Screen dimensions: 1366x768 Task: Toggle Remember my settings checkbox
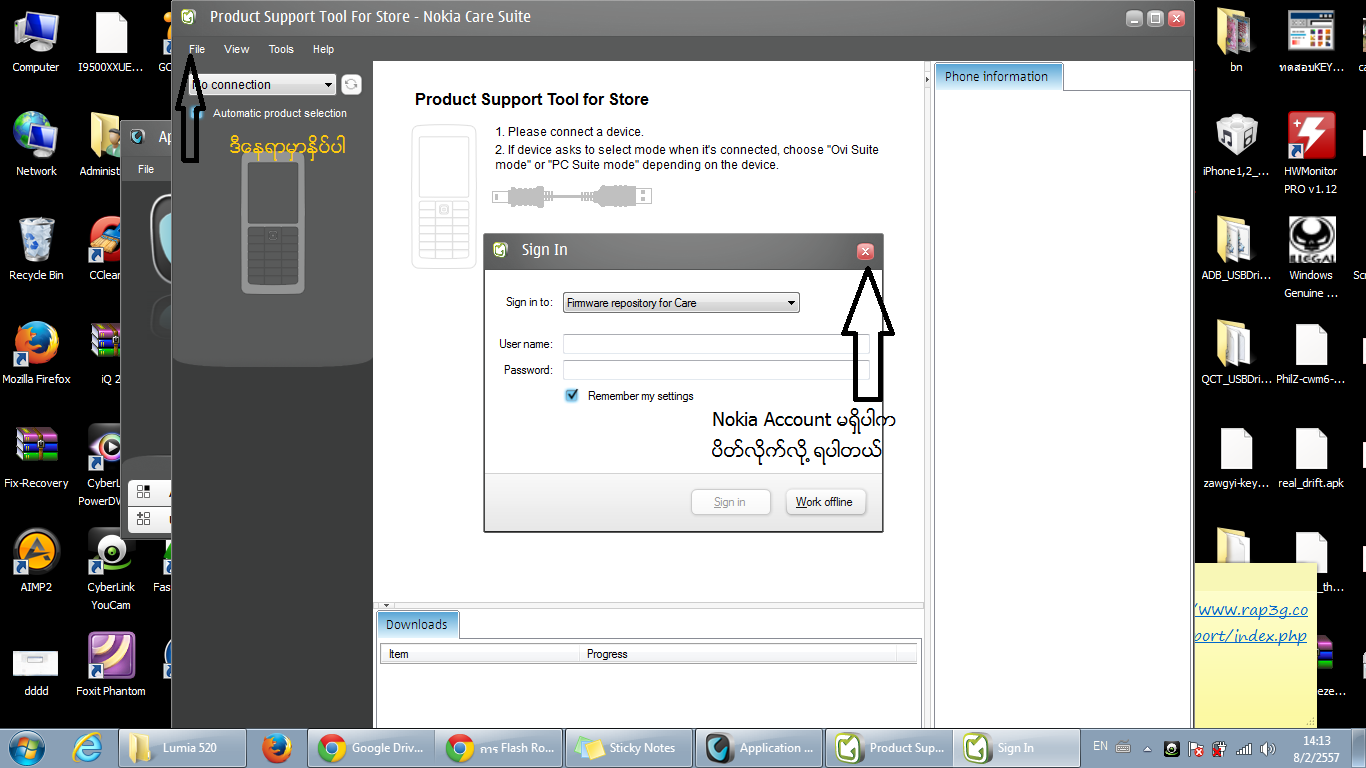572,395
